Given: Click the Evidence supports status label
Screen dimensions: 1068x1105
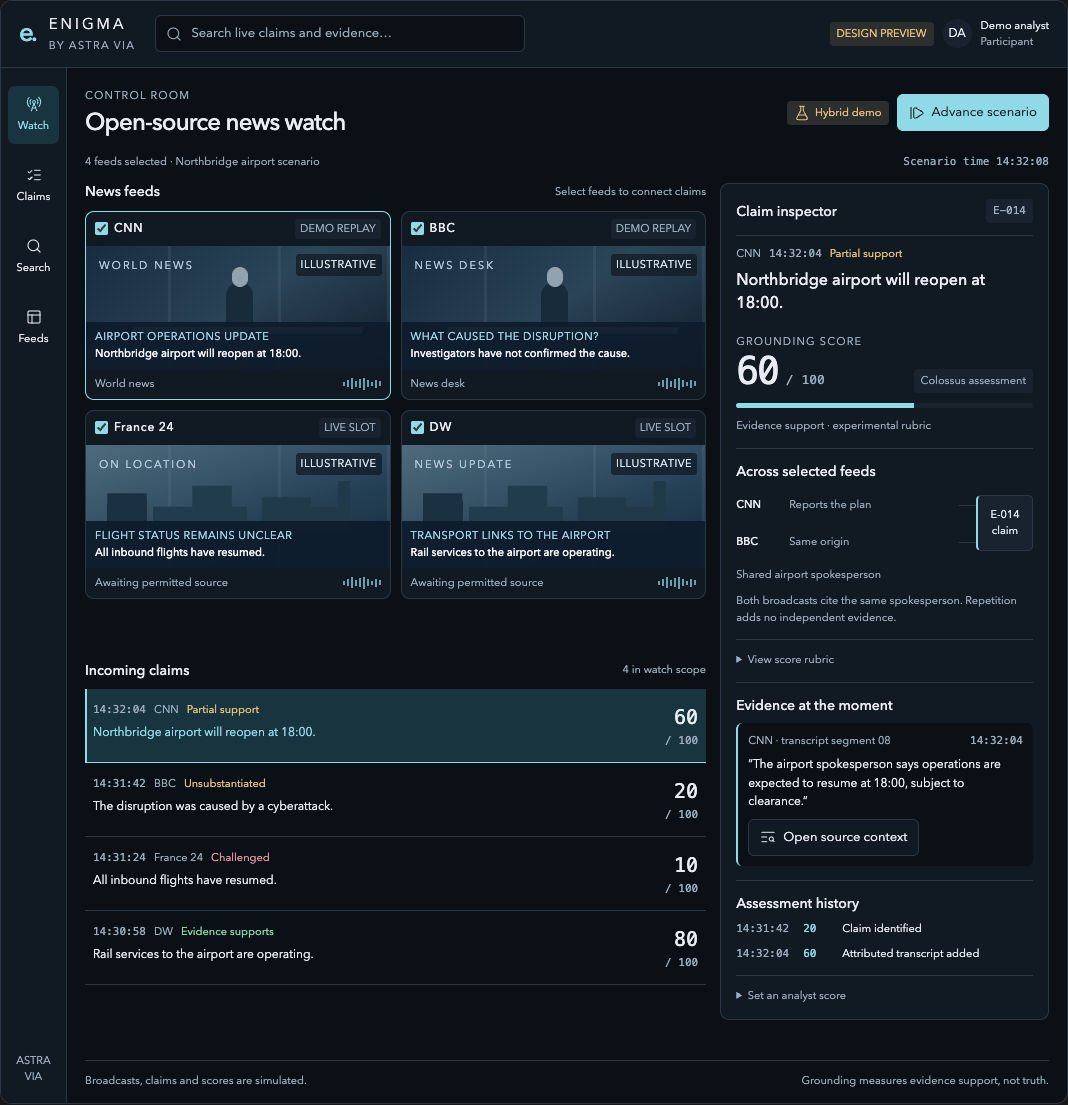Looking at the screenshot, I should tap(227, 932).
